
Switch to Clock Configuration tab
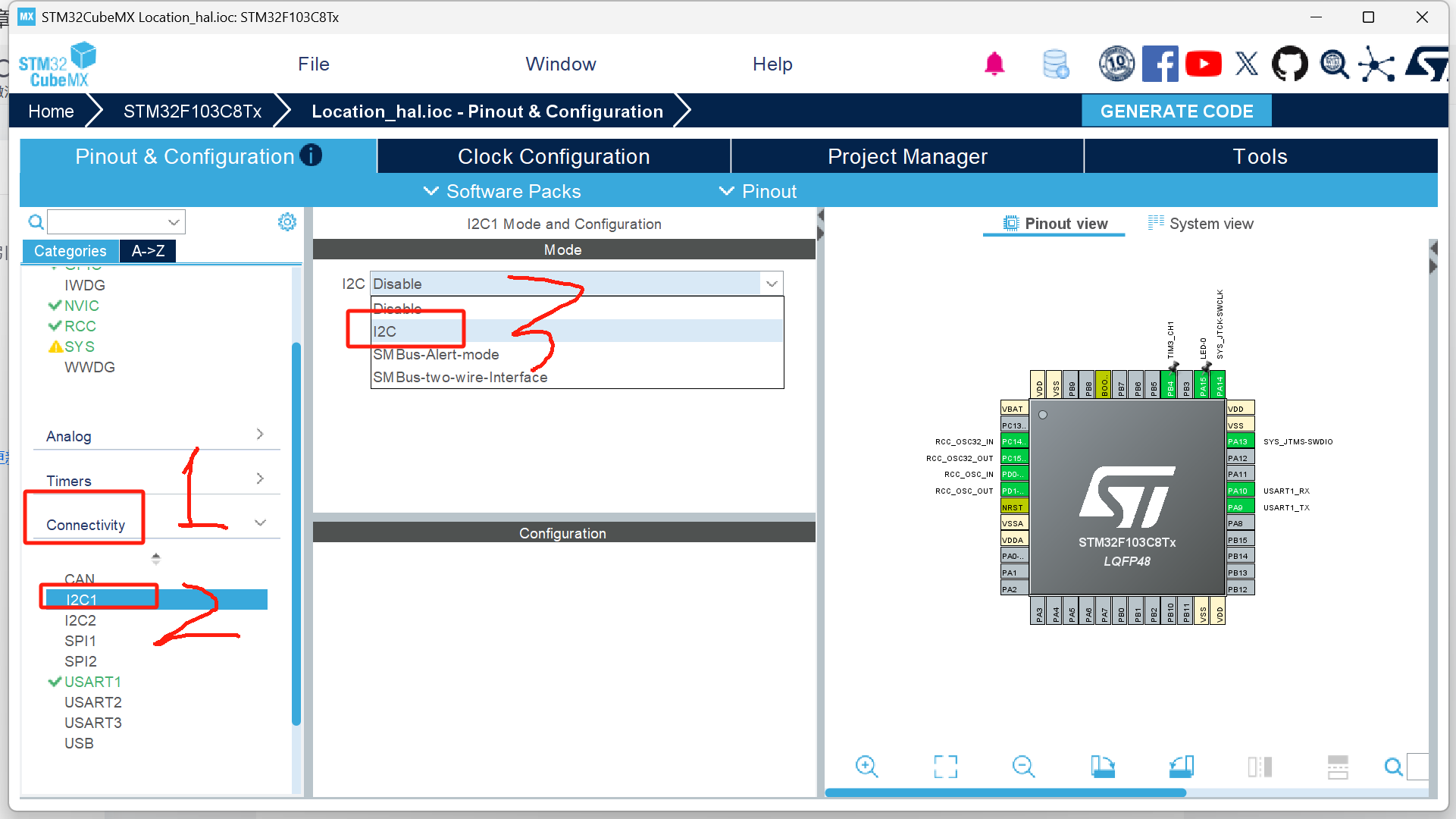(553, 156)
